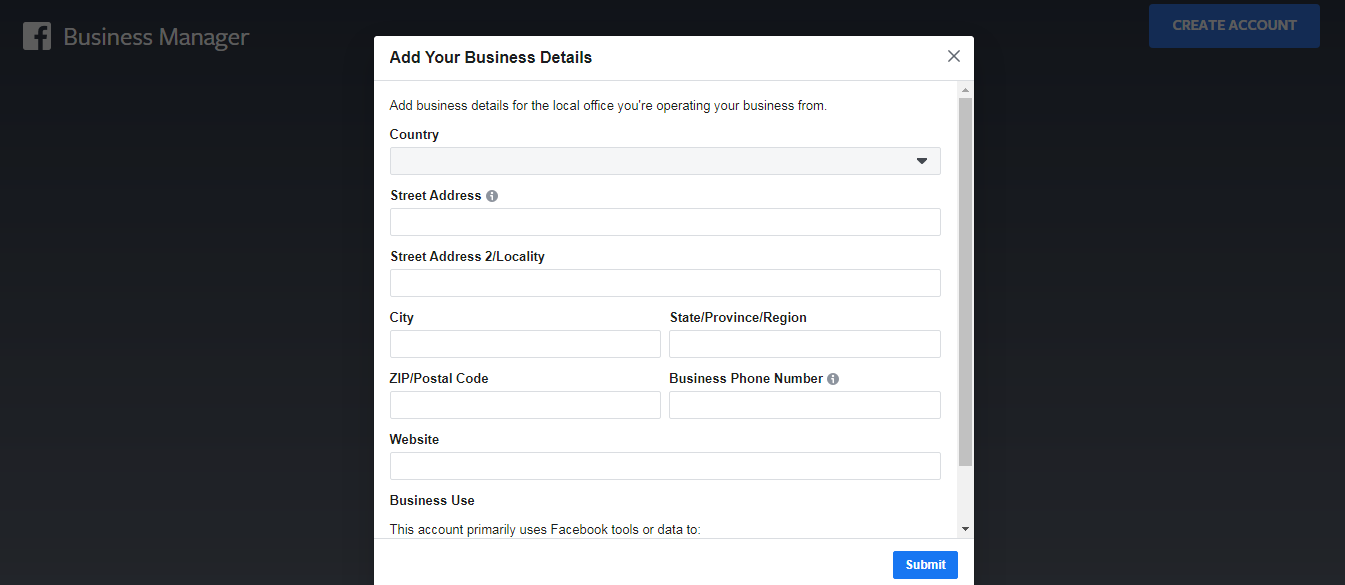Click the scrollbar down arrow in dialog
This screenshot has width=1345, height=585.
tap(965, 528)
